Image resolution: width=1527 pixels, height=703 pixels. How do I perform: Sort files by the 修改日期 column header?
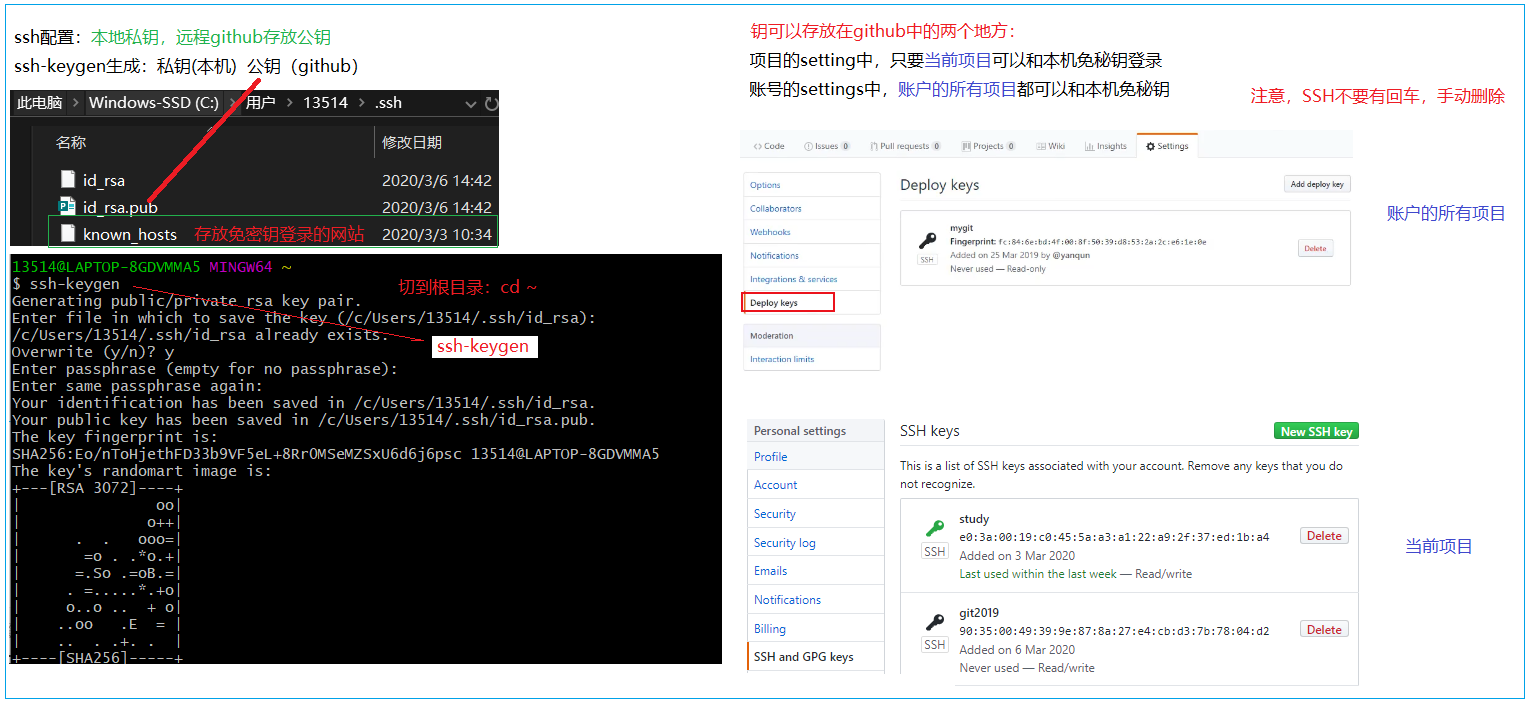411,143
